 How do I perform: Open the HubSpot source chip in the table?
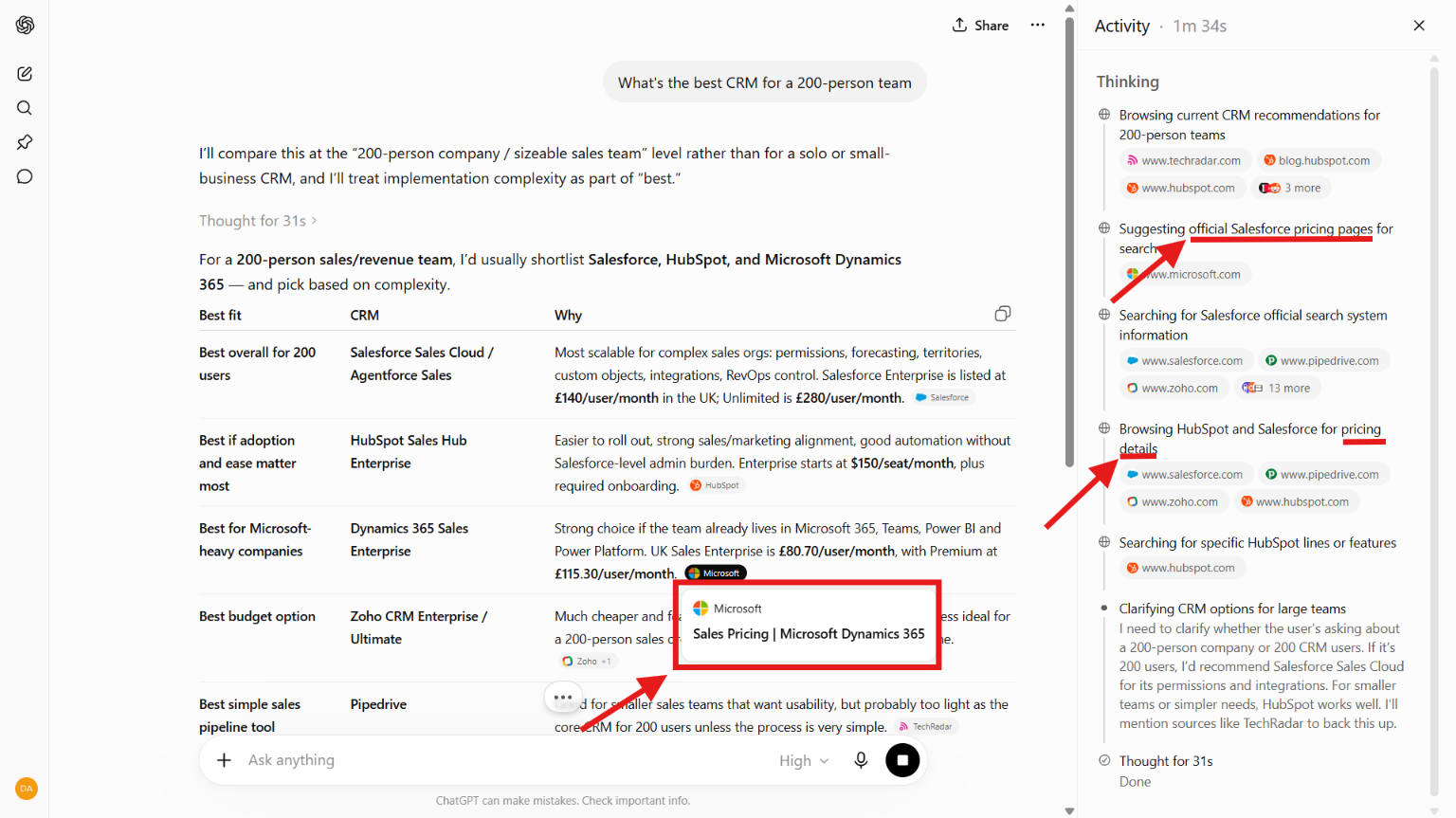click(715, 485)
